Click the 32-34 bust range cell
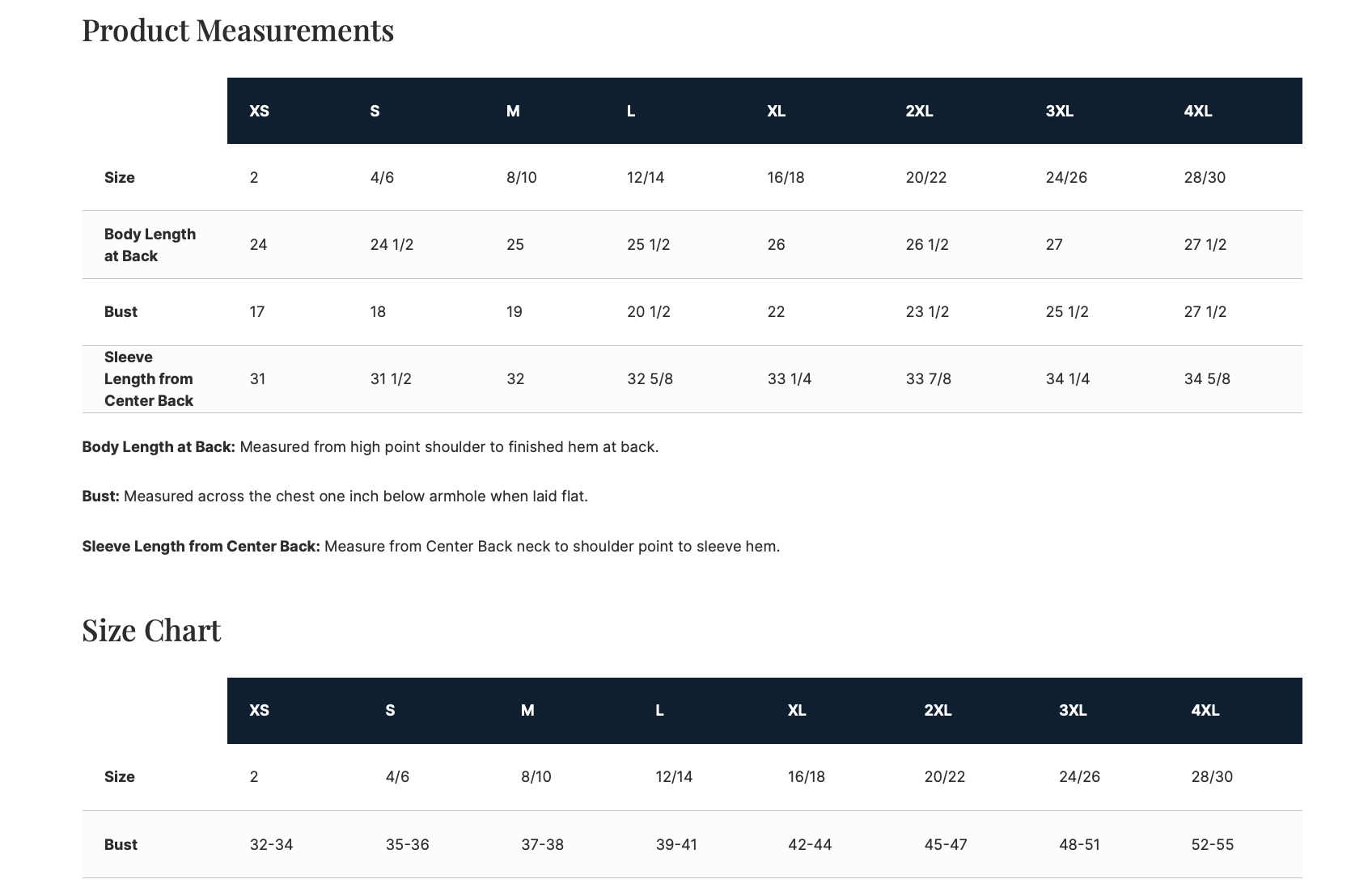This screenshot has width=1351, height=896. [271, 844]
